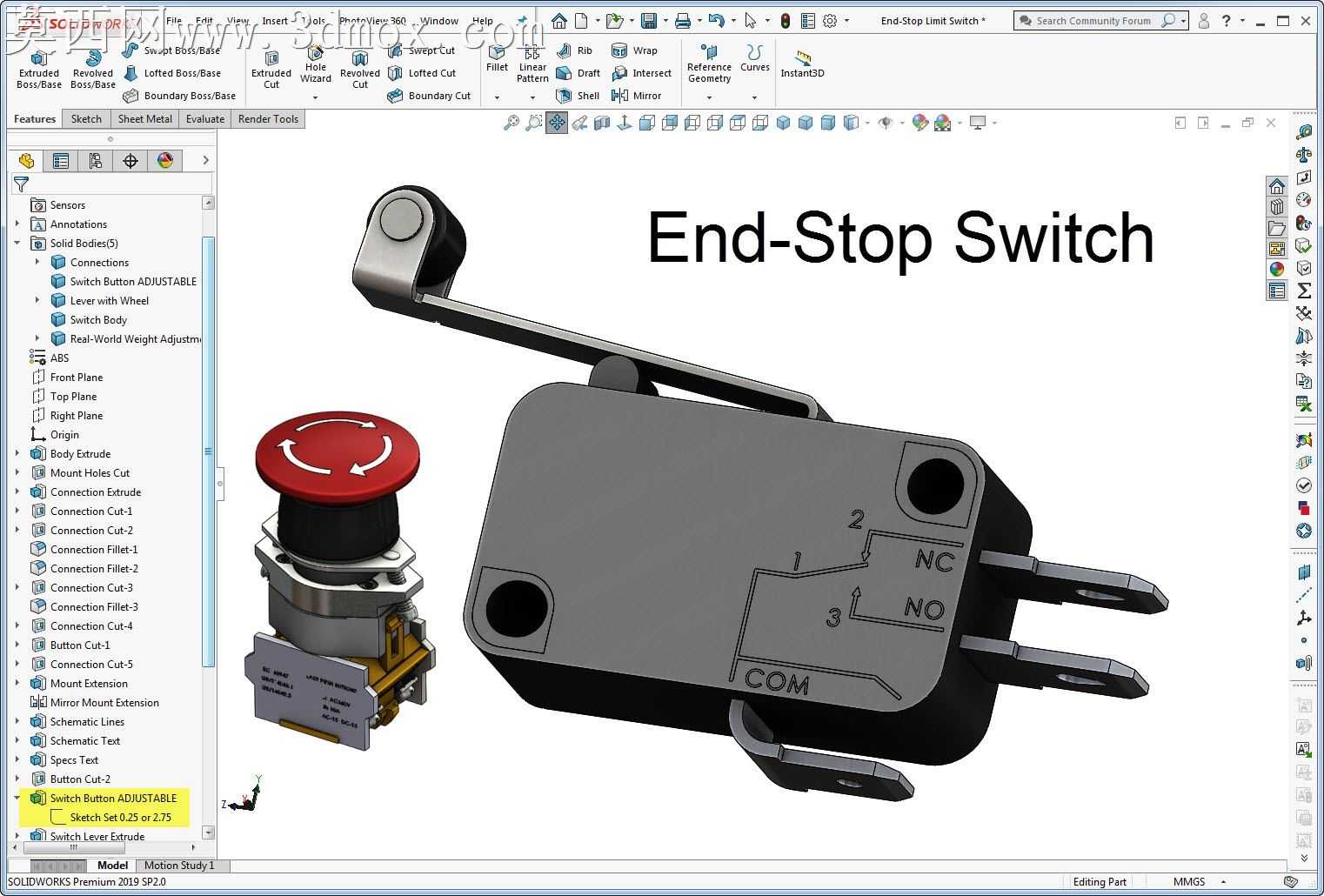
Task: Open the Fillet dropdown arrow
Action: click(x=498, y=97)
